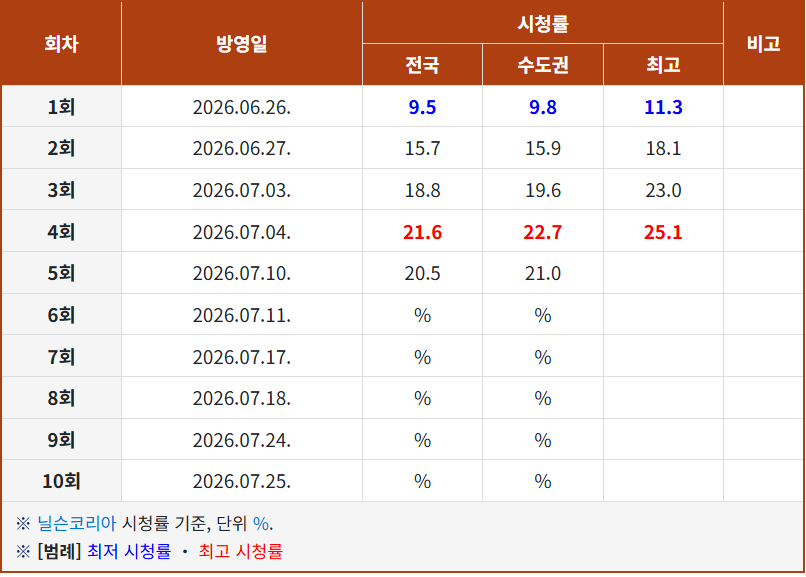Click the red 최고 시청률 legend text
Image resolution: width=806 pixels, height=577 pixels.
[x=241, y=551]
